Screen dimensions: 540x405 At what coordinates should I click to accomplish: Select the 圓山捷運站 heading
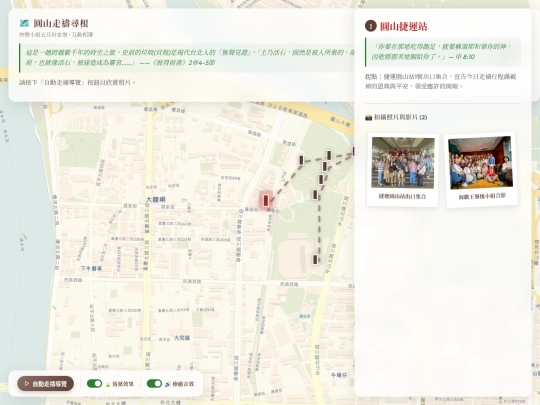click(404, 27)
